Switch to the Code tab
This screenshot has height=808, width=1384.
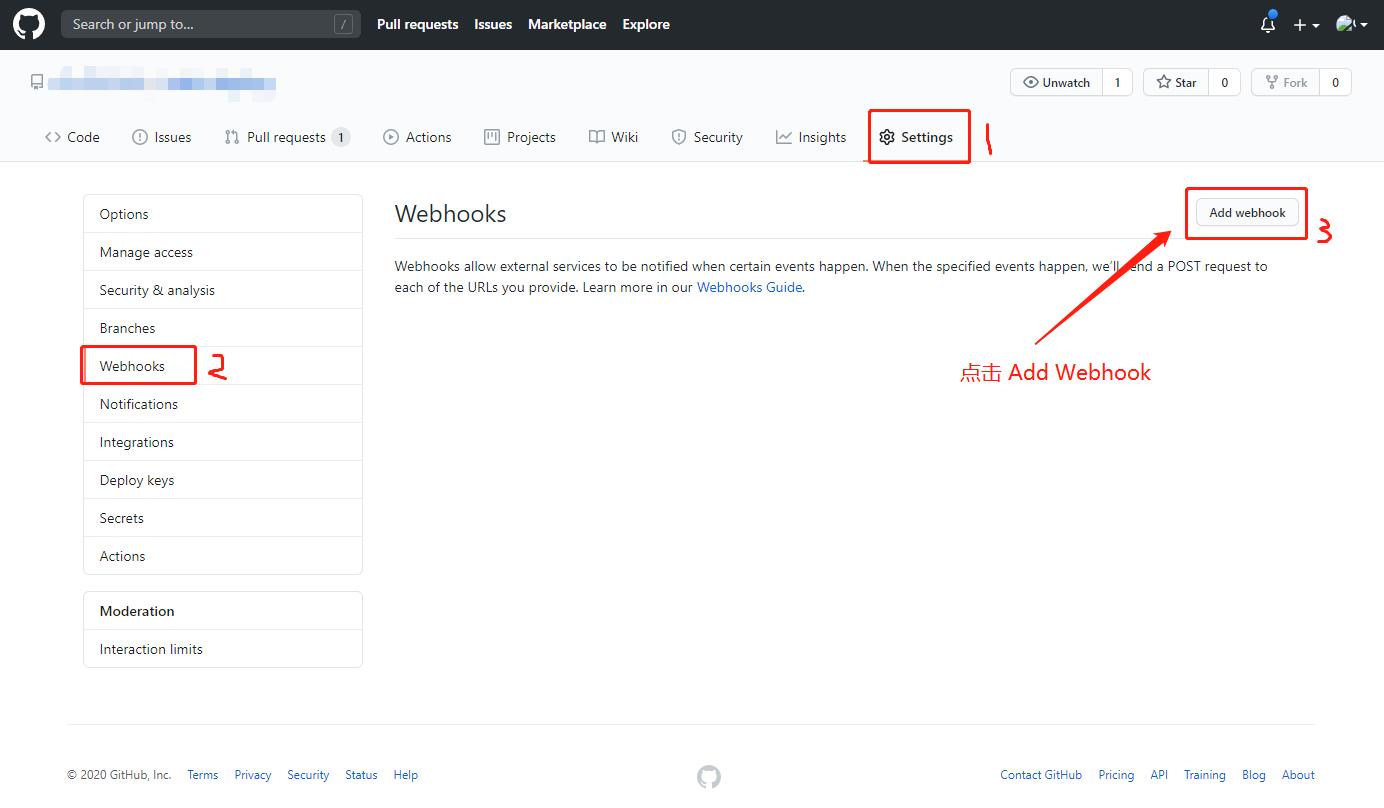click(72, 137)
